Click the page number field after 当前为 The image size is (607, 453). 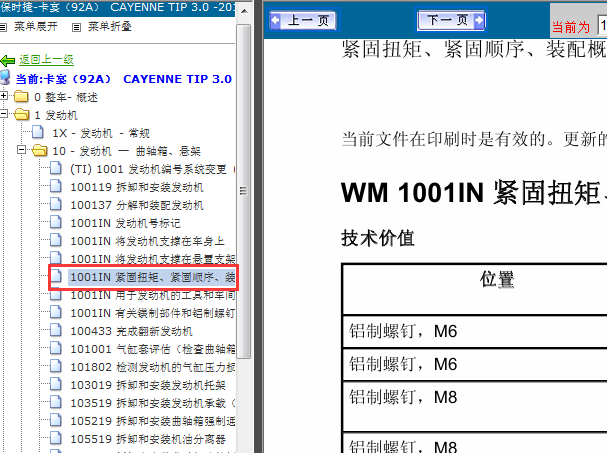(602, 26)
